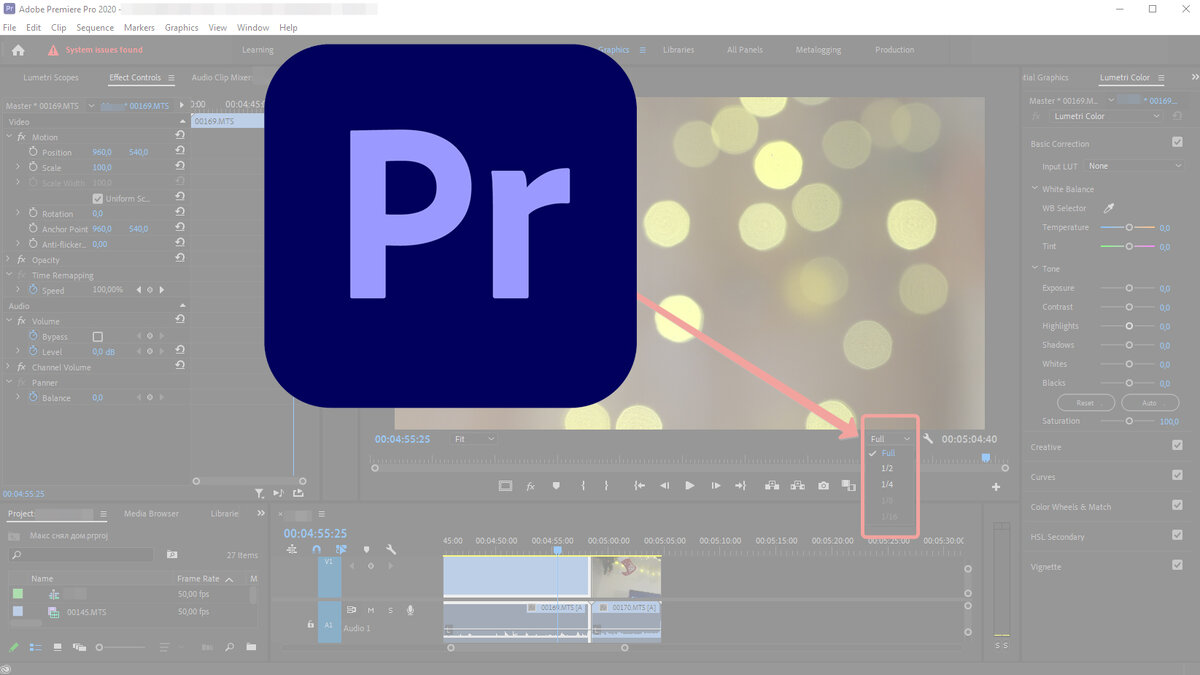Reset the Position parameter in Effect Controls
1200x675 pixels.
pos(180,152)
